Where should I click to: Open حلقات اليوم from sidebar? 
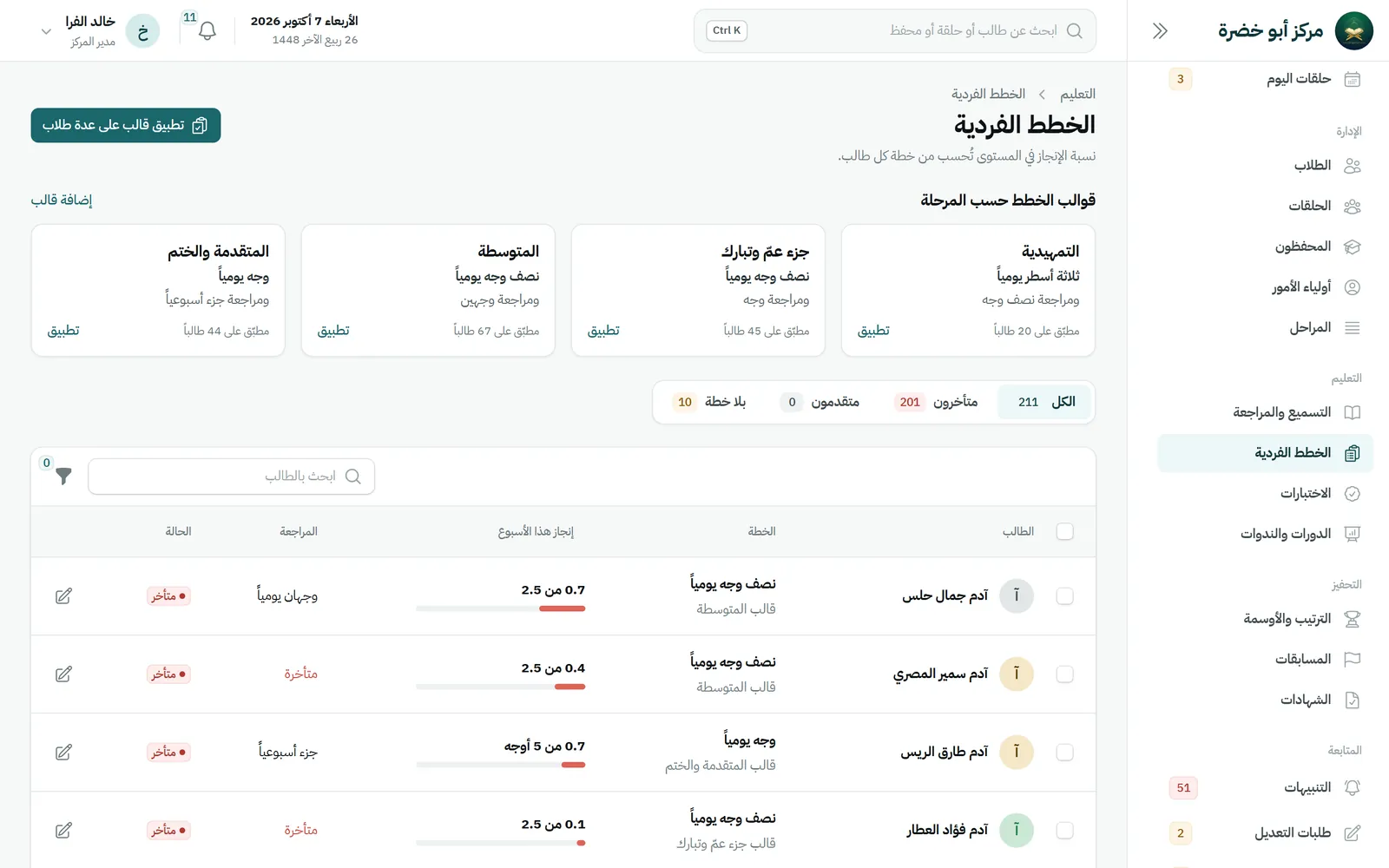pos(1266,79)
